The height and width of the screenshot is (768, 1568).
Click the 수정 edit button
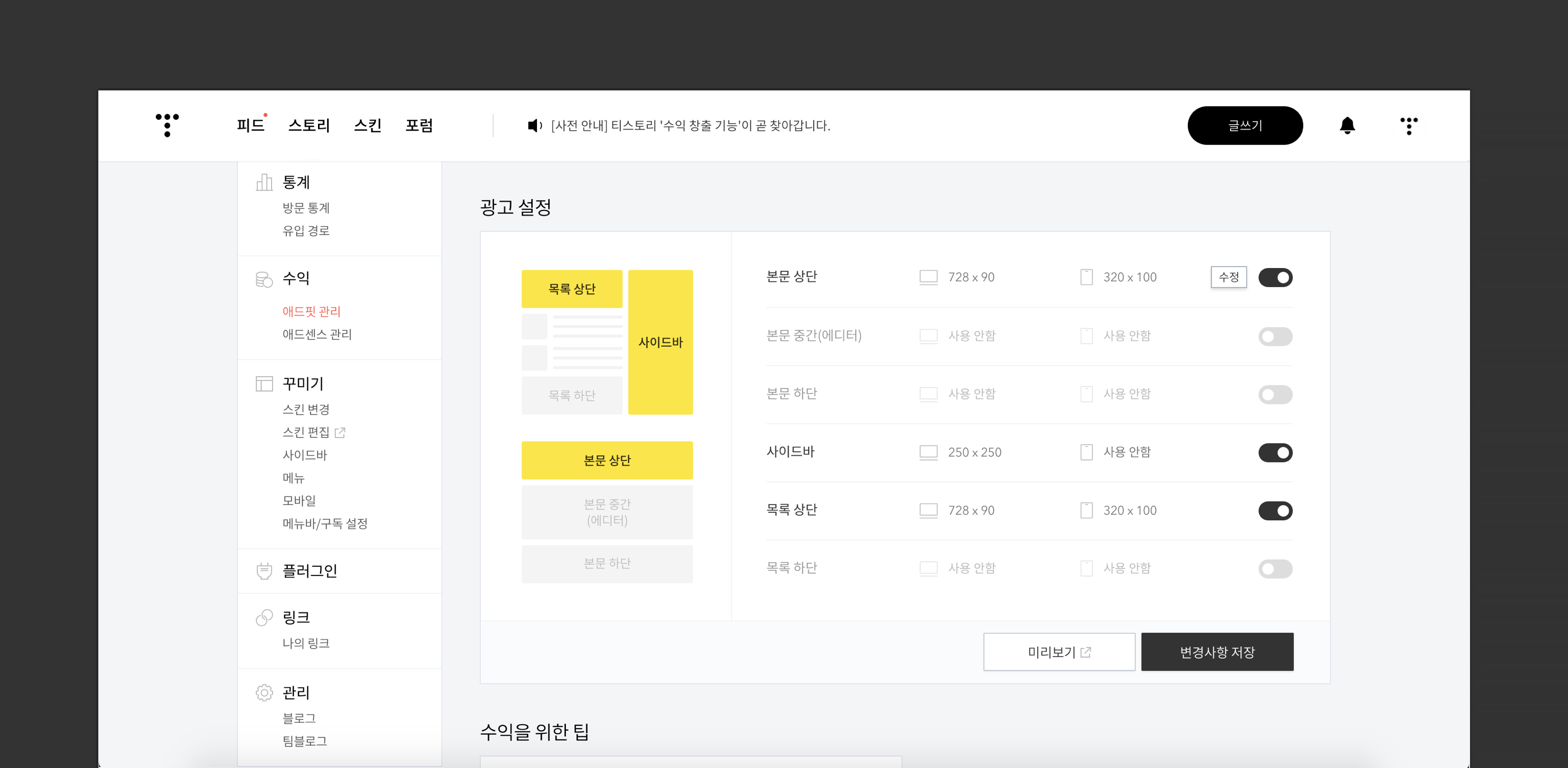pos(1229,277)
